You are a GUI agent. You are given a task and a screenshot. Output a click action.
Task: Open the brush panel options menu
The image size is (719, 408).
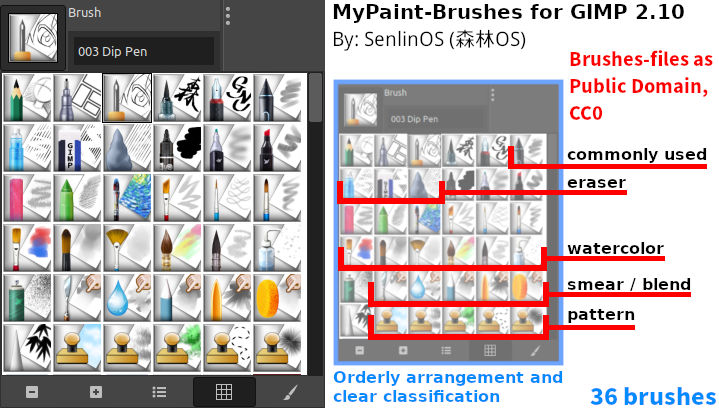[228, 17]
